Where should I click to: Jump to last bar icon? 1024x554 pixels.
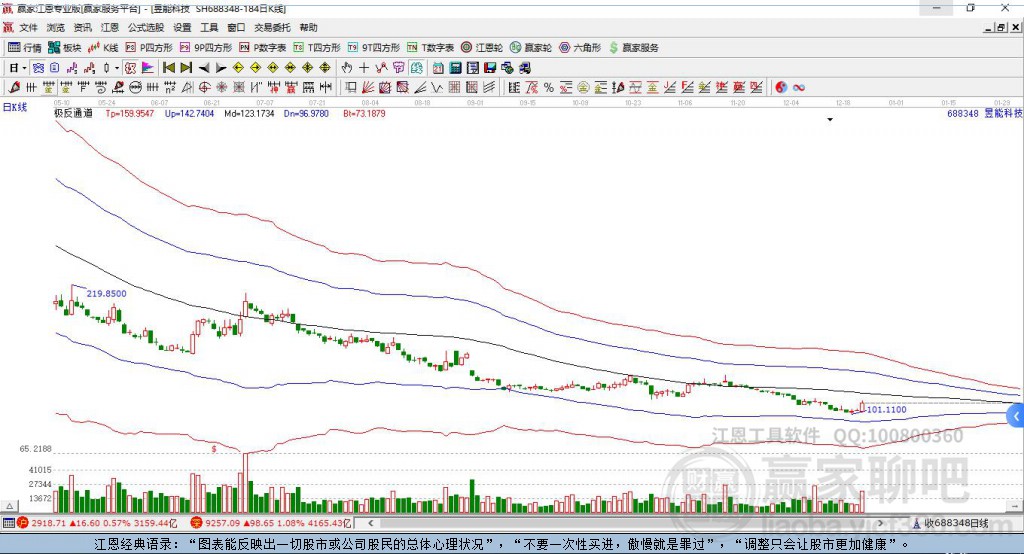pos(186,68)
